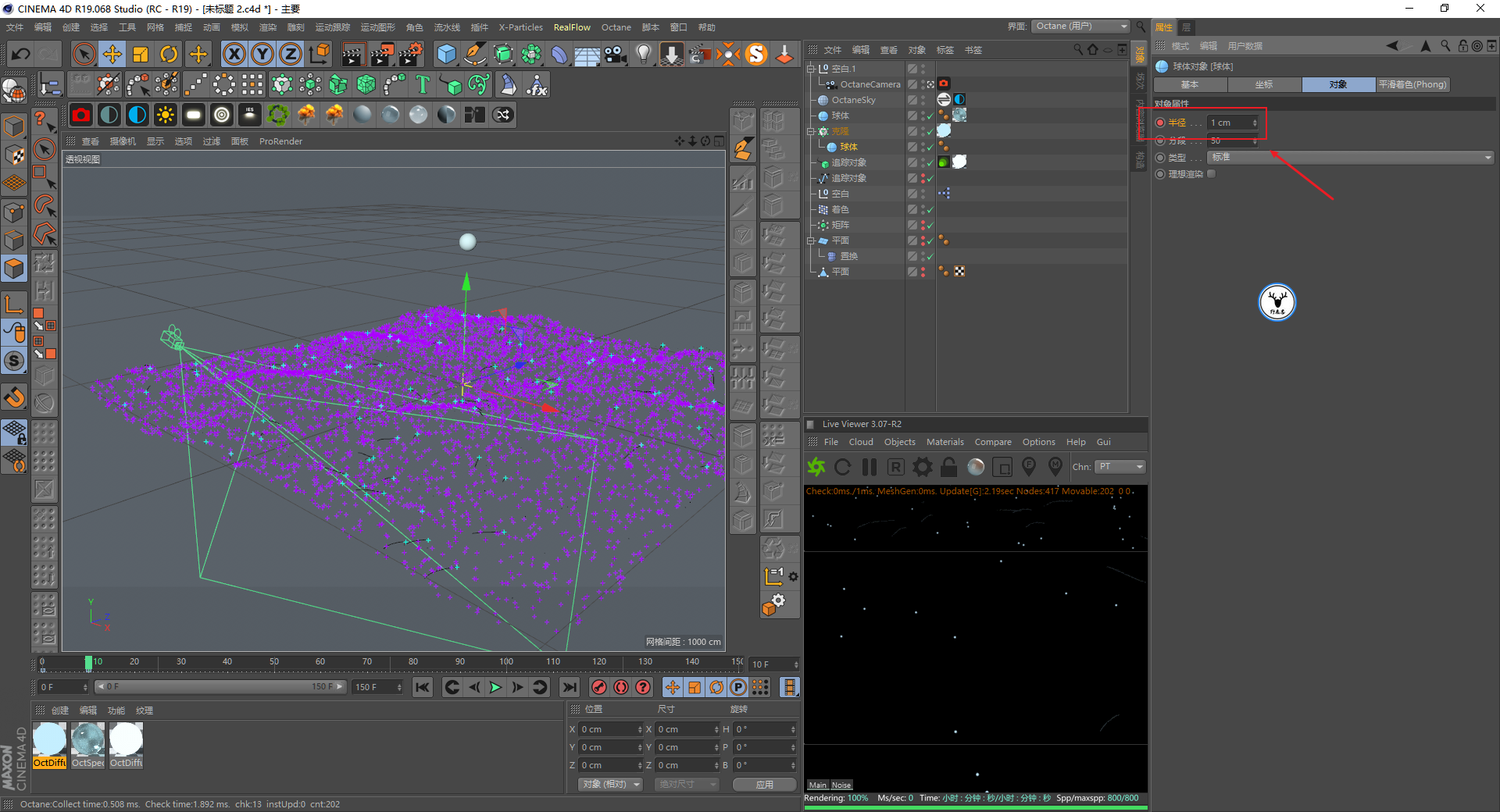Select the Rotate tool

coord(169,54)
